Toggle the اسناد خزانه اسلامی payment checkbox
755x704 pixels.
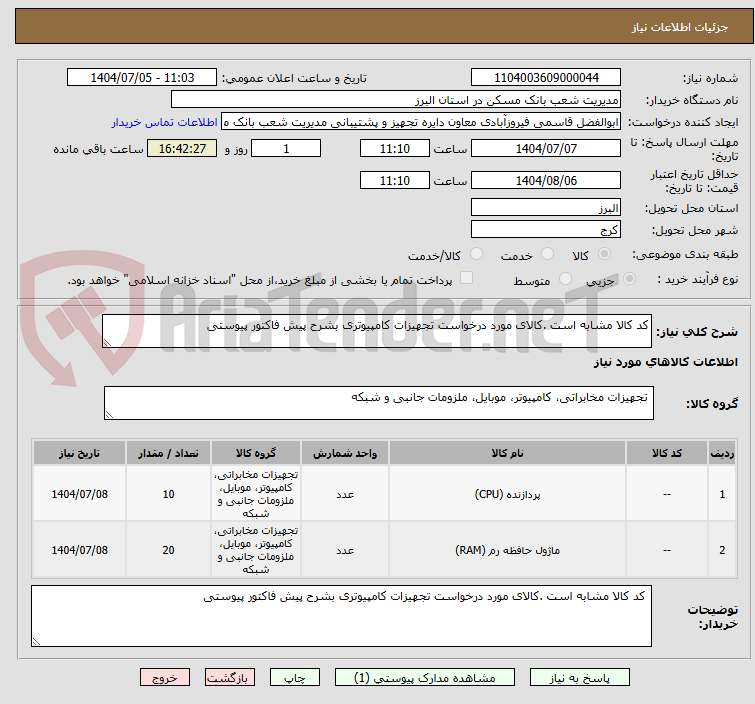point(467,278)
